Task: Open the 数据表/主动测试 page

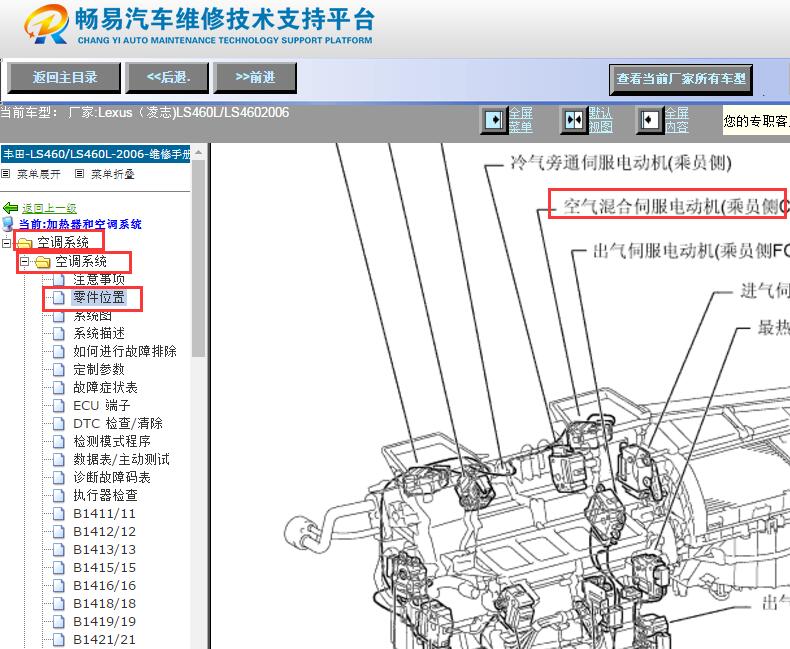Action: tap(121, 460)
